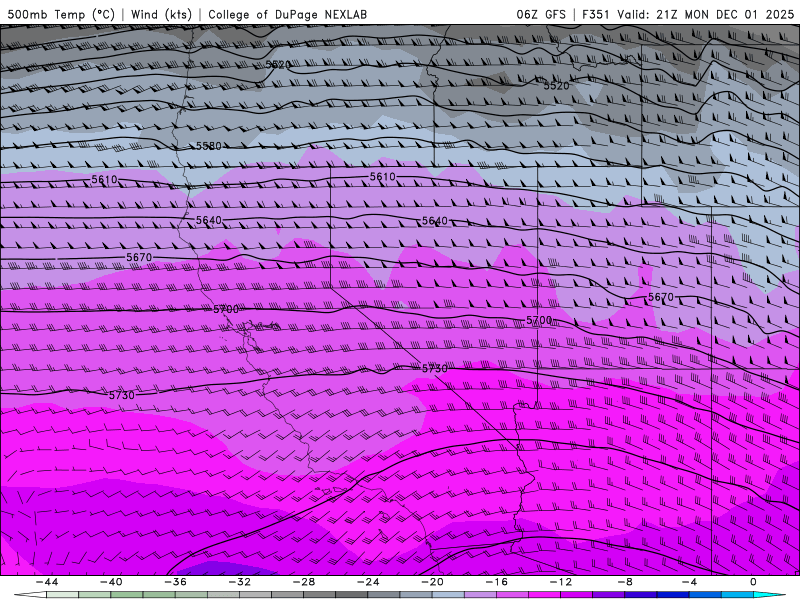Click the -44 colorbar tick label

46,582
